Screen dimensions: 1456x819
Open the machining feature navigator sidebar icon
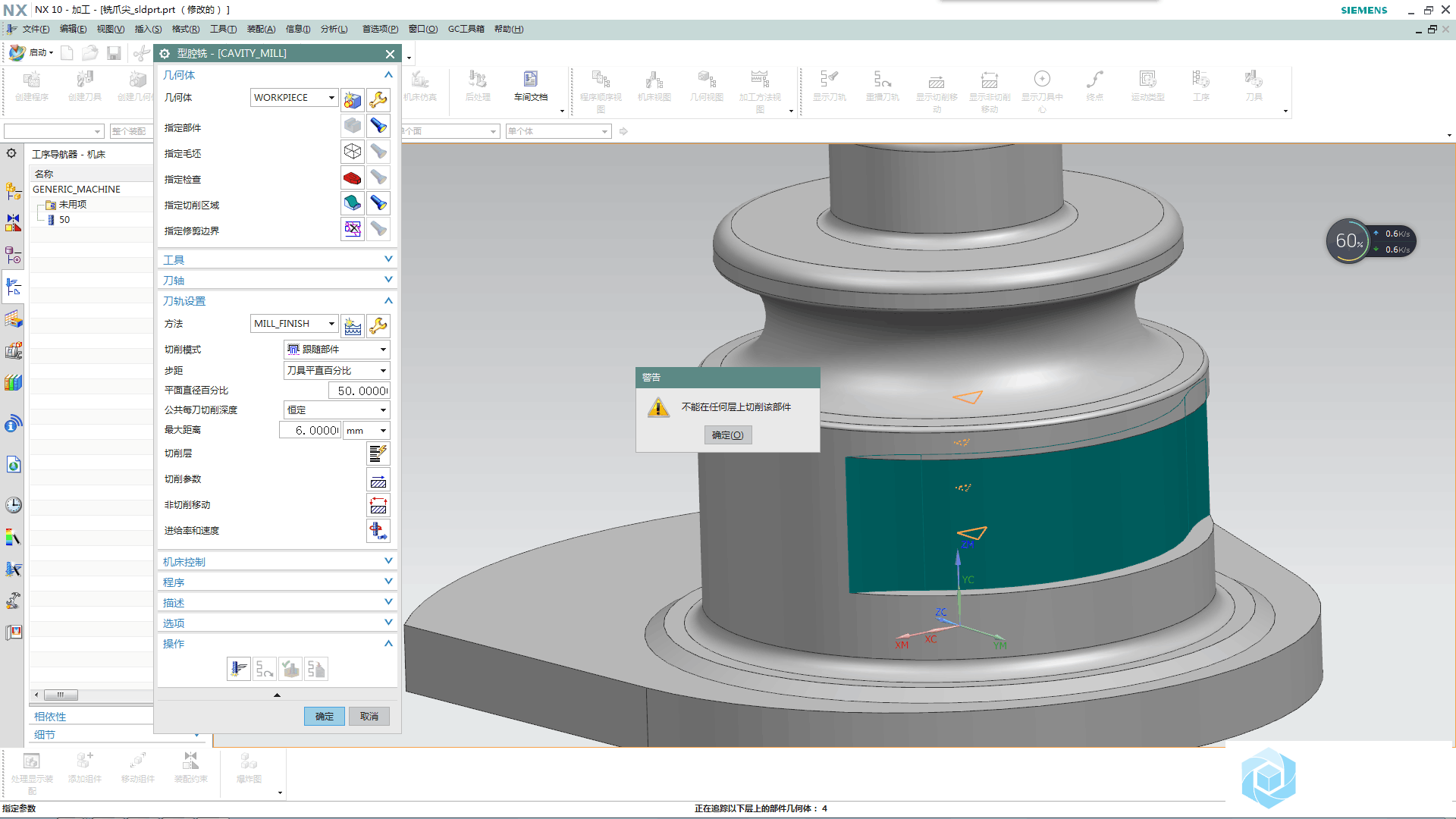pyautogui.click(x=14, y=318)
